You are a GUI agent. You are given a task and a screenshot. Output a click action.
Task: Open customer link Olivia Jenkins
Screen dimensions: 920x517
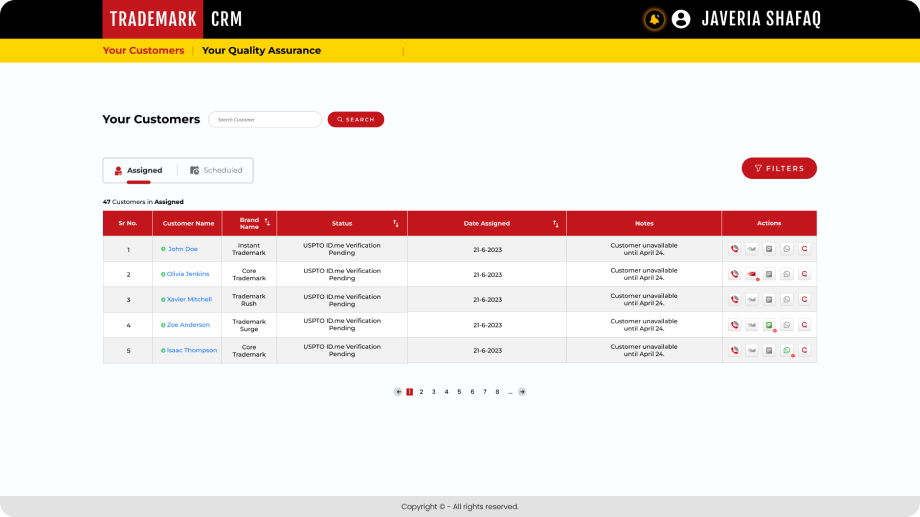[188, 274]
